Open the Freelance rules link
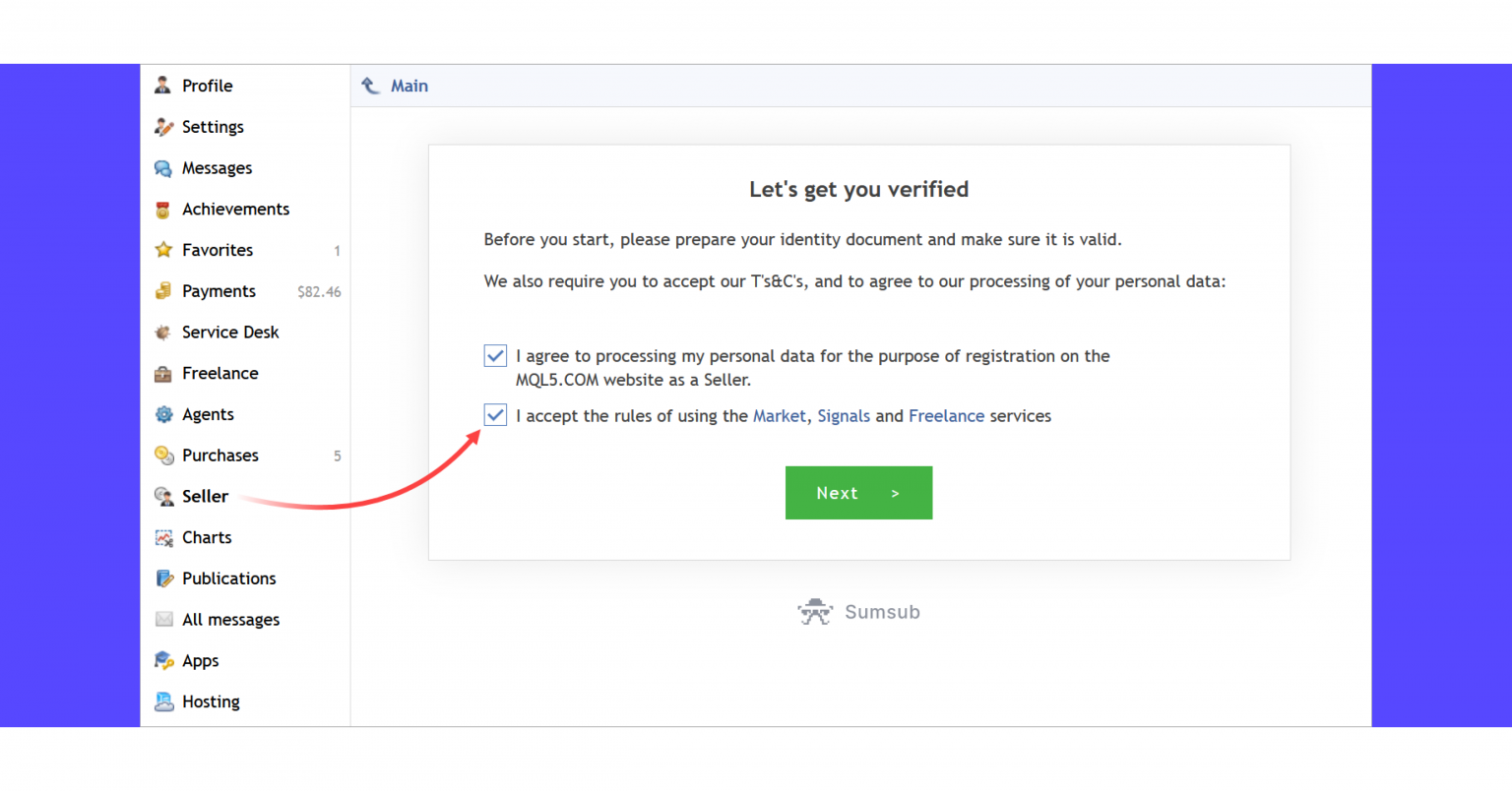This screenshot has width=1512, height=791. (x=946, y=416)
